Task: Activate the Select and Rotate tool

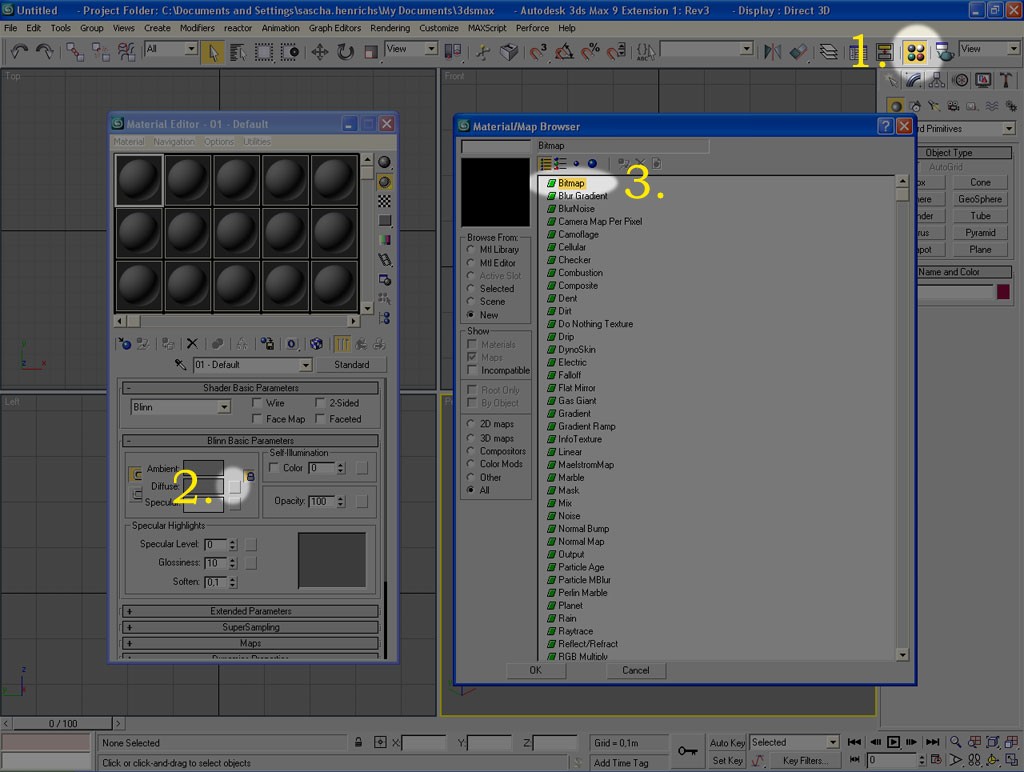Action: pyautogui.click(x=345, y=52)
